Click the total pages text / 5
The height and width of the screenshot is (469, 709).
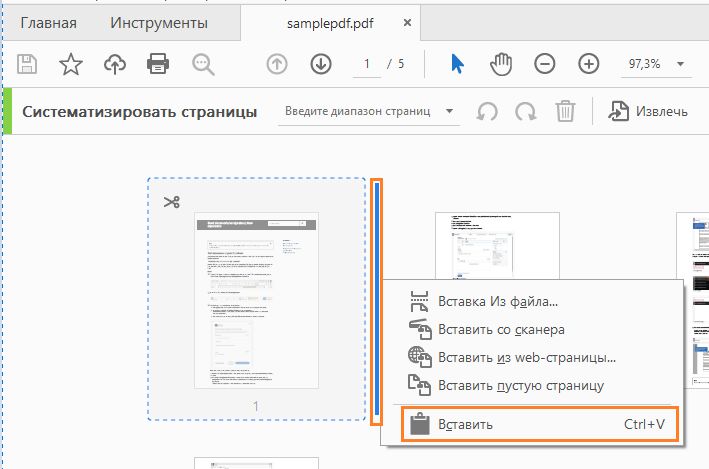pos(396,64)
